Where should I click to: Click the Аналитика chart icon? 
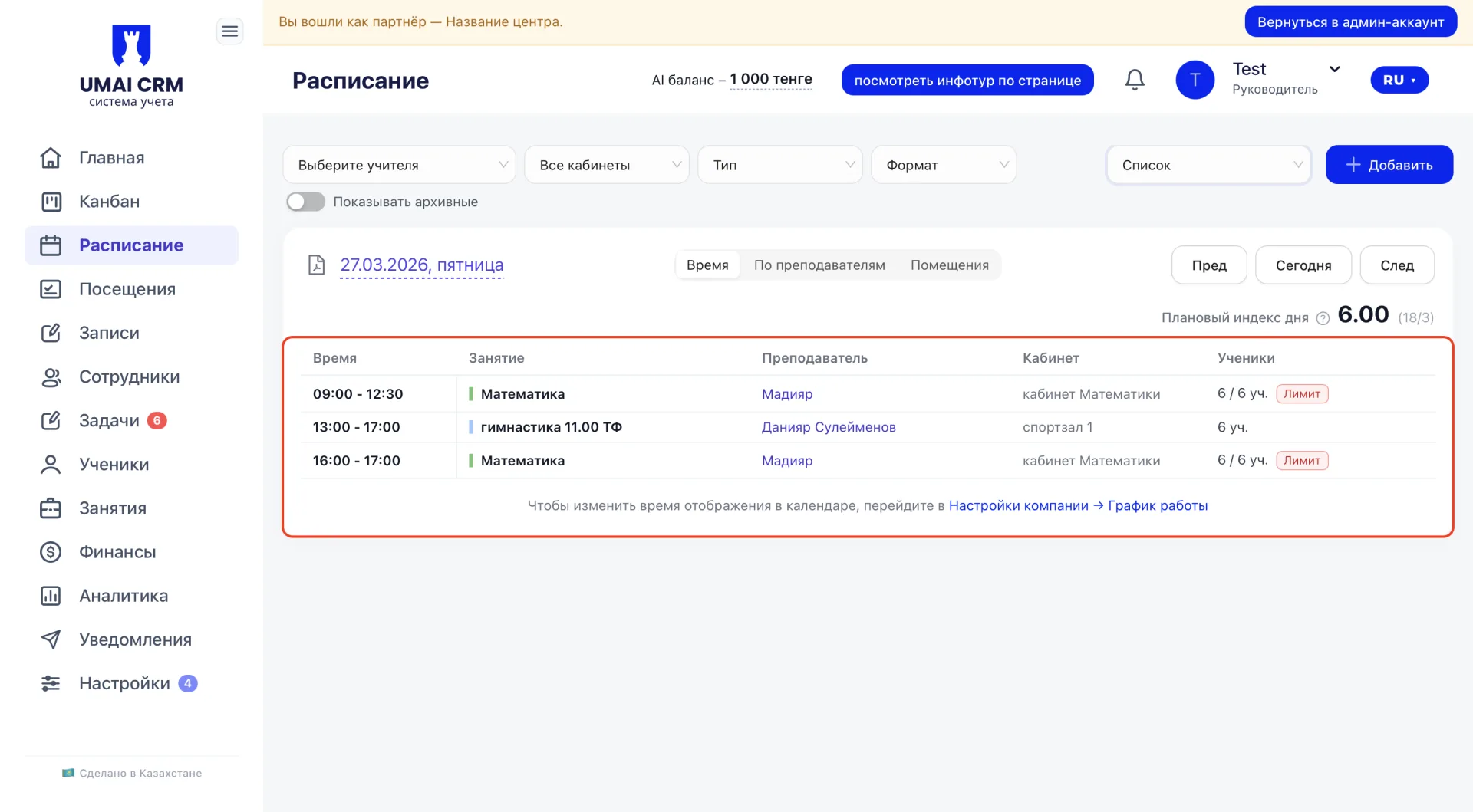51,596
